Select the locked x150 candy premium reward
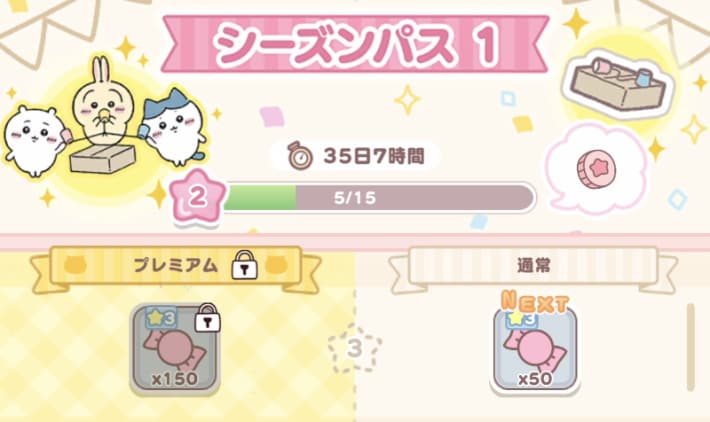710x422 pixels. pos(175,349)
